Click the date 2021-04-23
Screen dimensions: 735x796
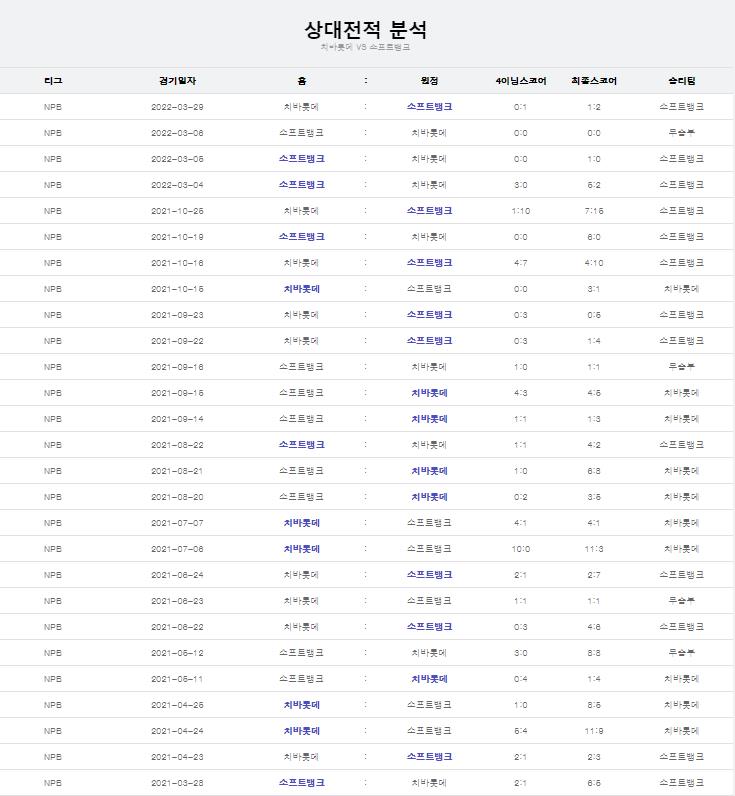click(x=177, y=757)
